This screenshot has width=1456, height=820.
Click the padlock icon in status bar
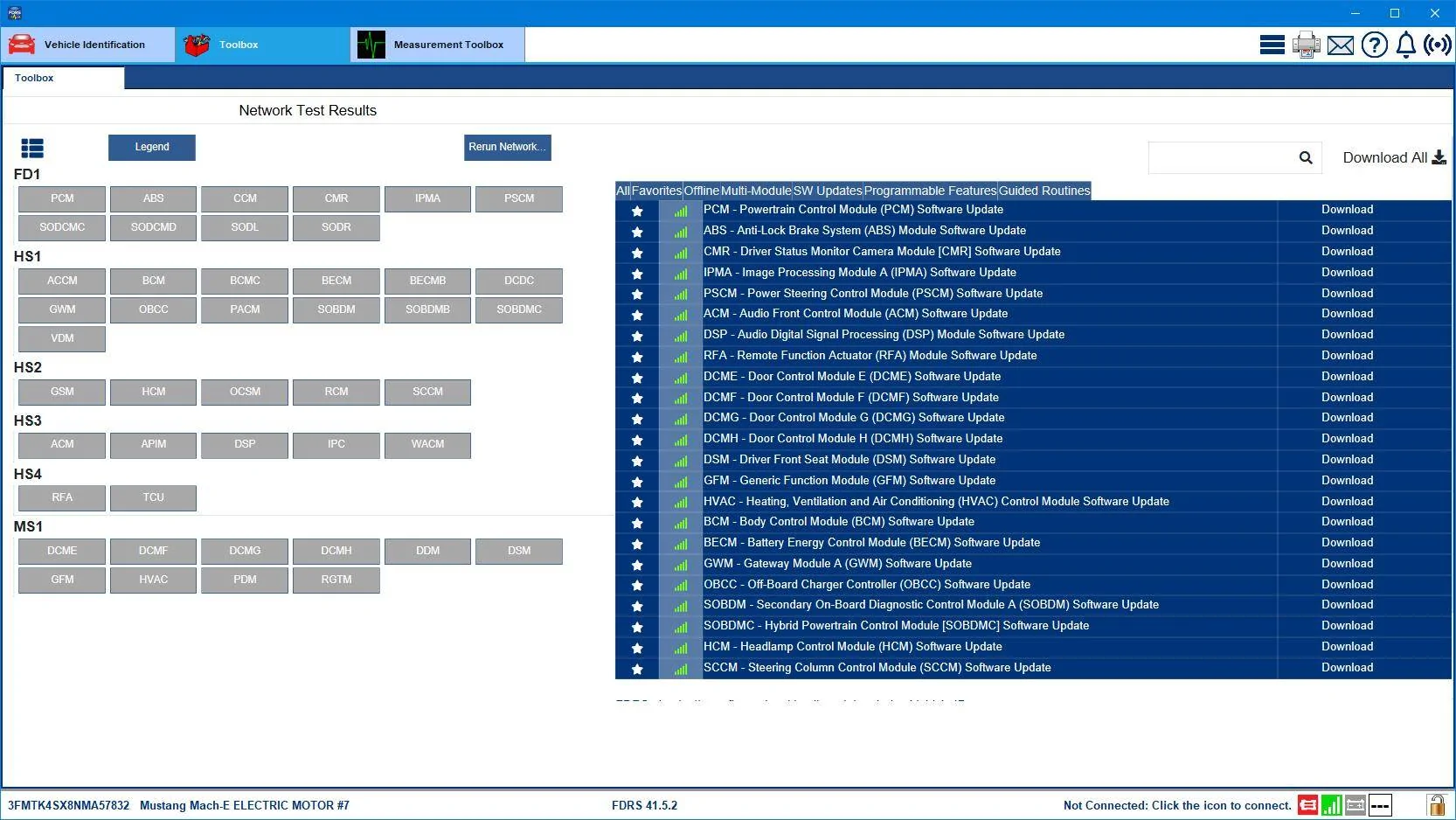(x=1436, y=804)
